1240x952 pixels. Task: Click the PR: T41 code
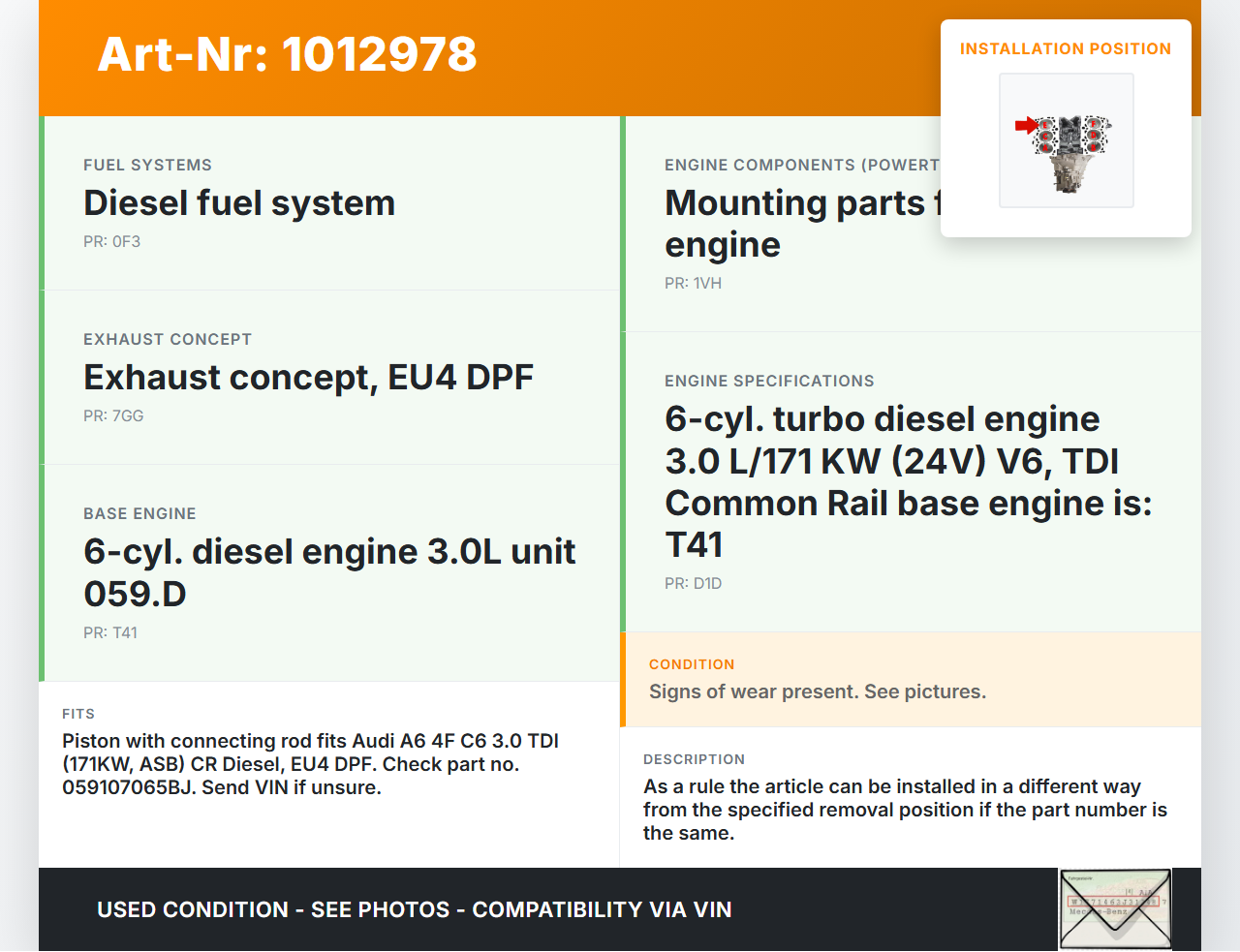tap(110, 633)
